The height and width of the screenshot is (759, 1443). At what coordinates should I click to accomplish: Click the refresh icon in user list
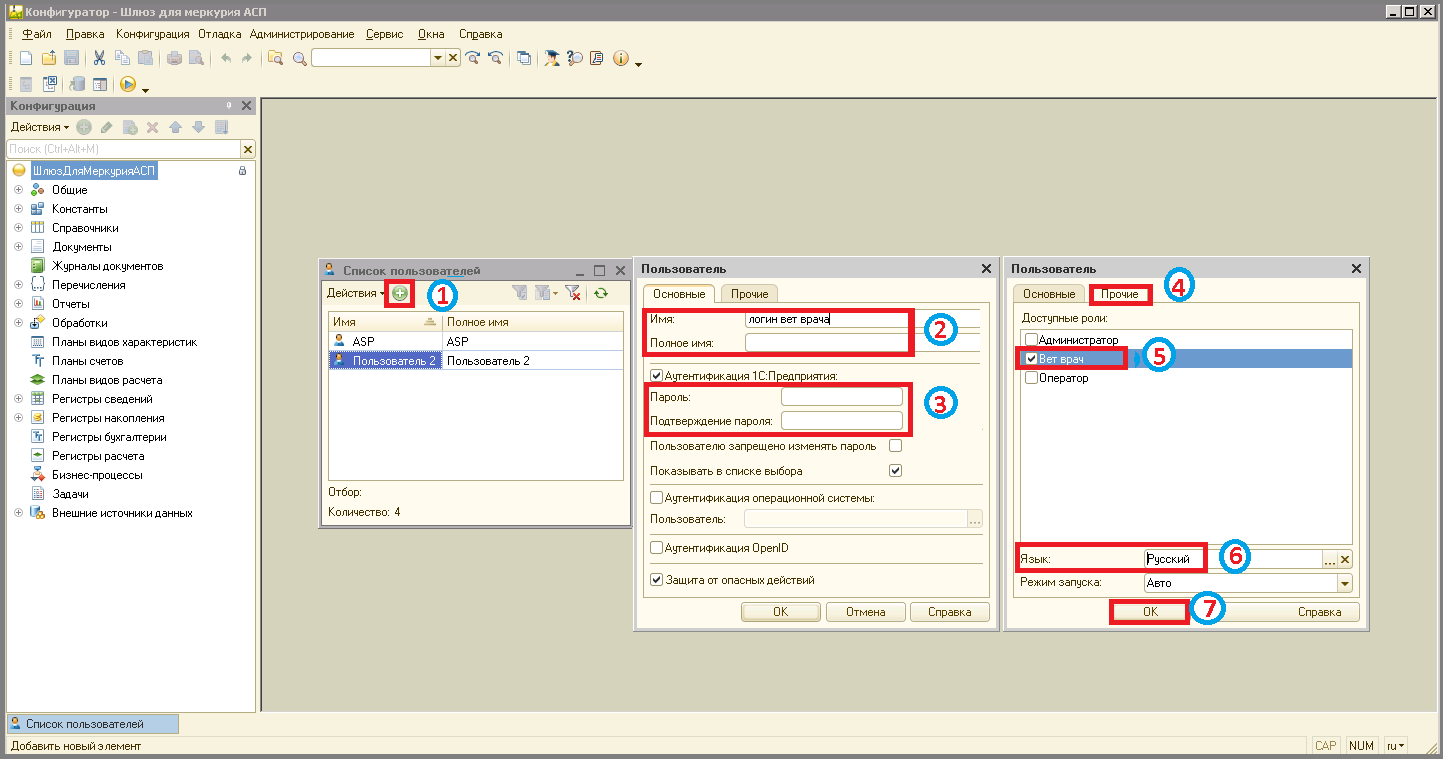tap(601, 293)
